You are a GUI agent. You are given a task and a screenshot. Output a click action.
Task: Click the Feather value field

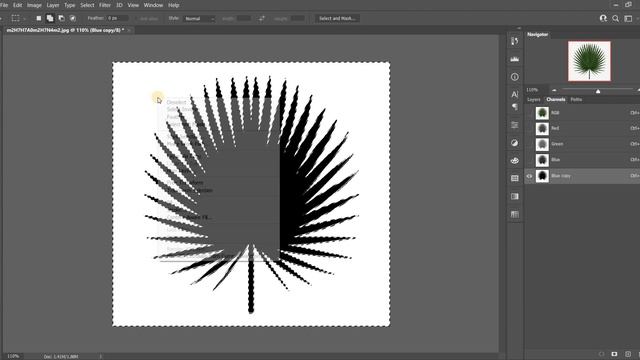(x=117, y=18)
